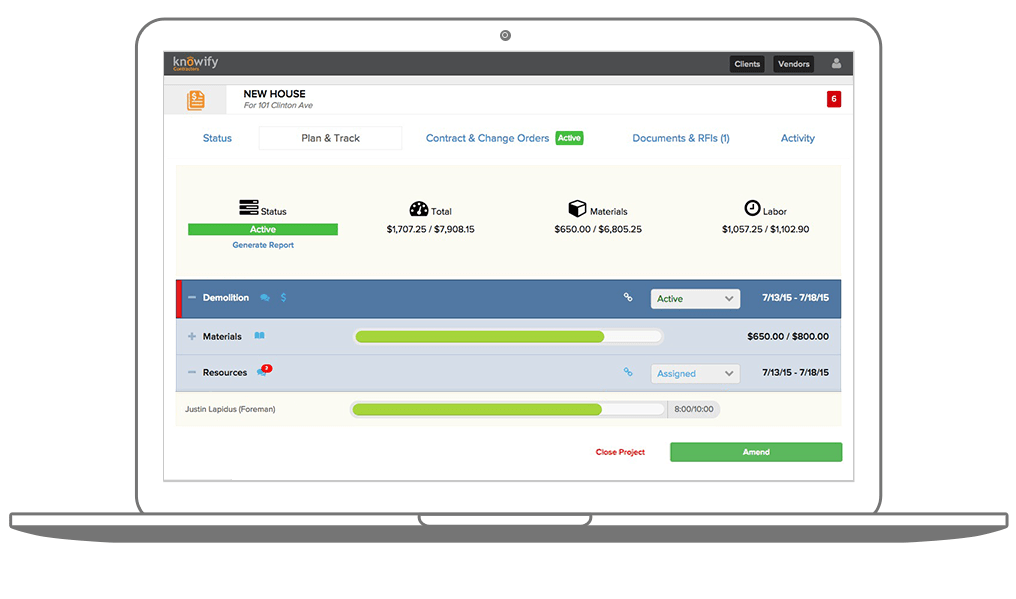1016x599 pixels.
Task: Click the green Amend button
Action: coord(755,451)
